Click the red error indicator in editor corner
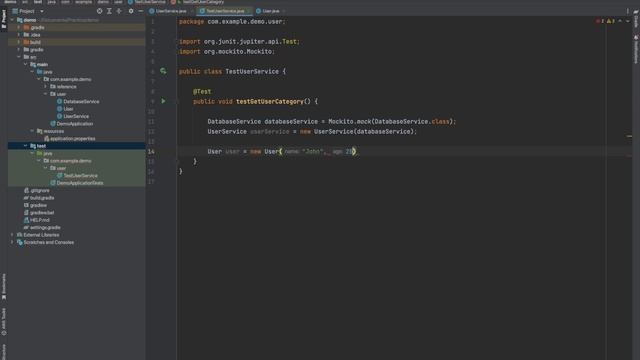This screenshot has width=640, height=360. tap(600, 21)
